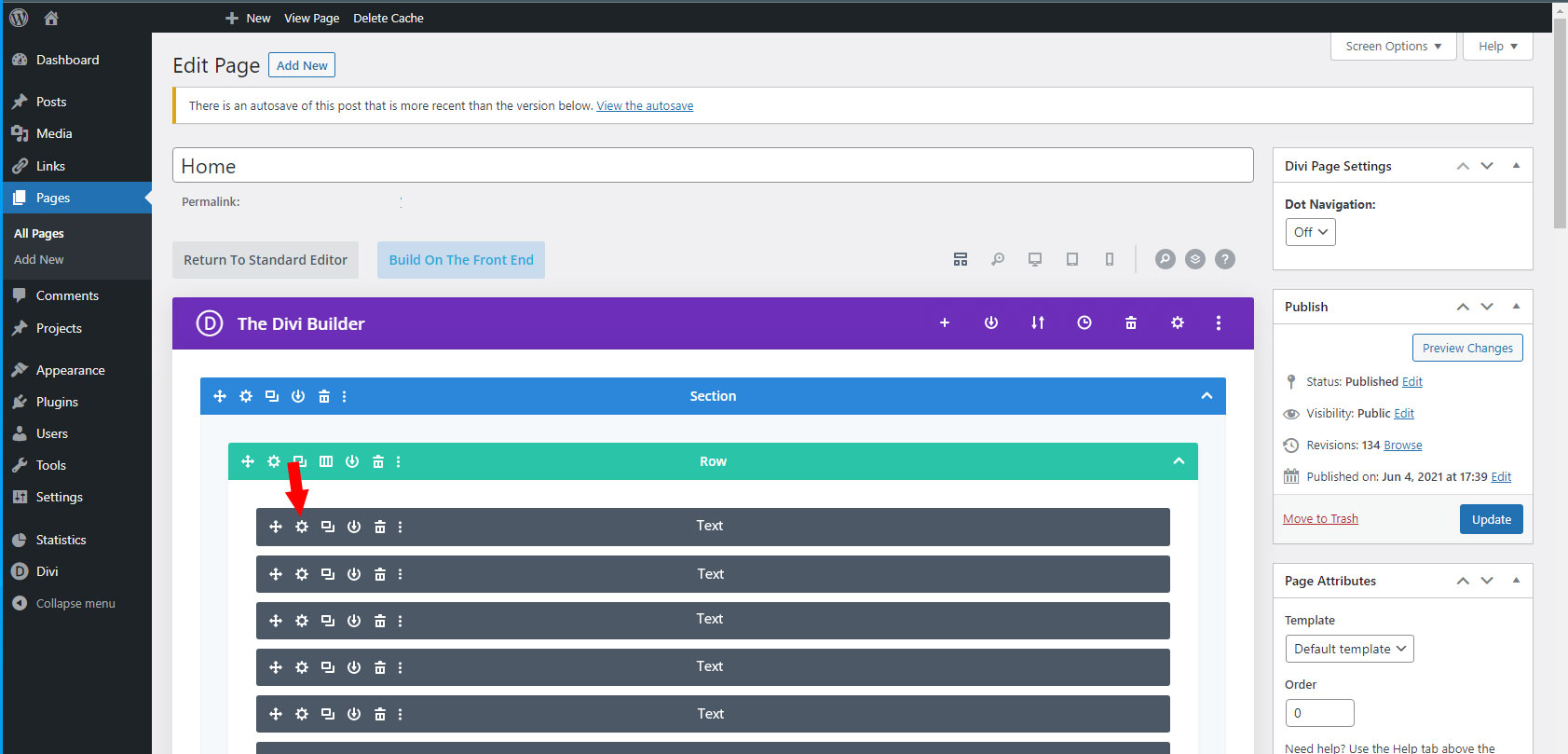
Task: Load from library plus icon in Divi Builder bar
Action: point(945,322)
